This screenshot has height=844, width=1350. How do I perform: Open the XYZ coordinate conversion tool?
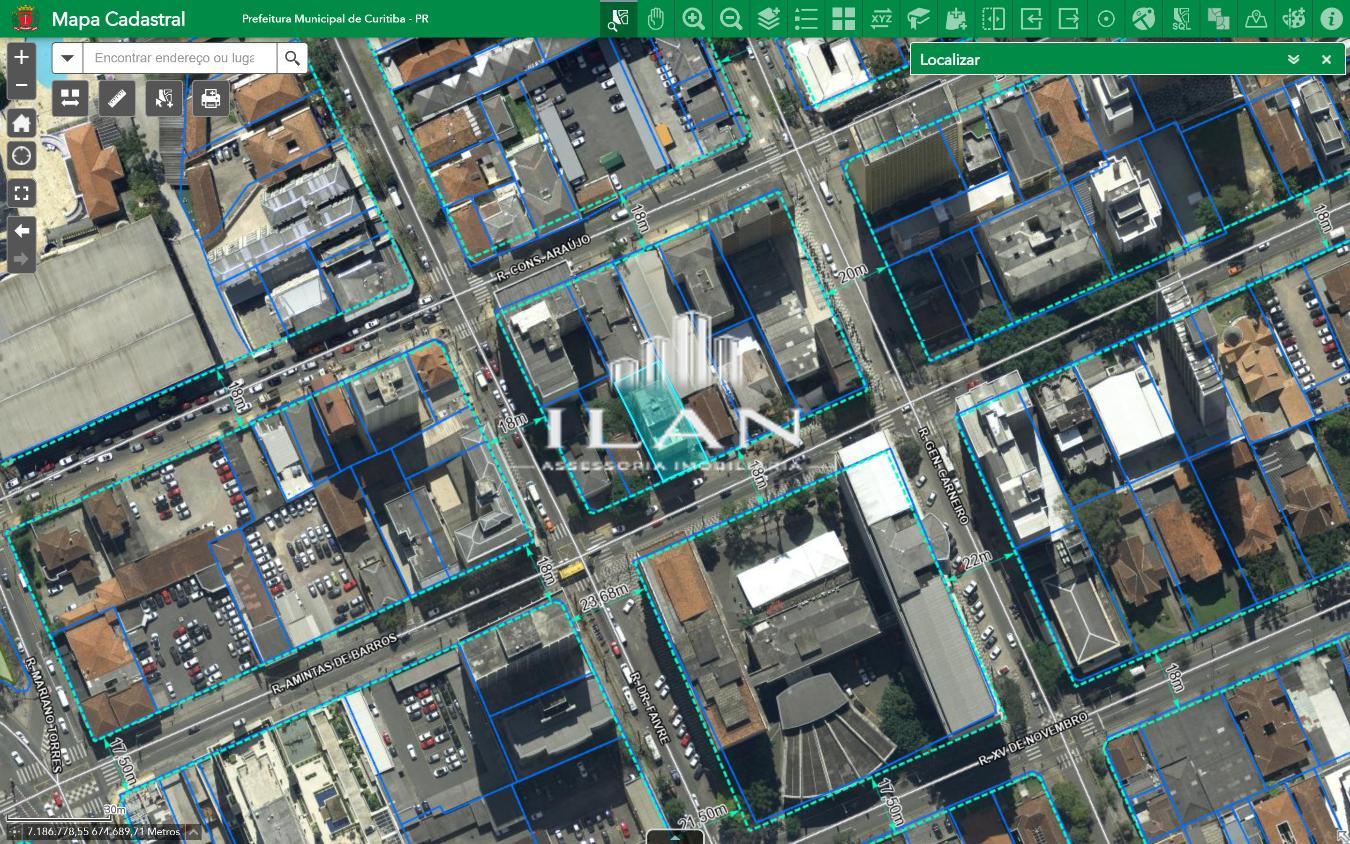[x=881, y=19]
